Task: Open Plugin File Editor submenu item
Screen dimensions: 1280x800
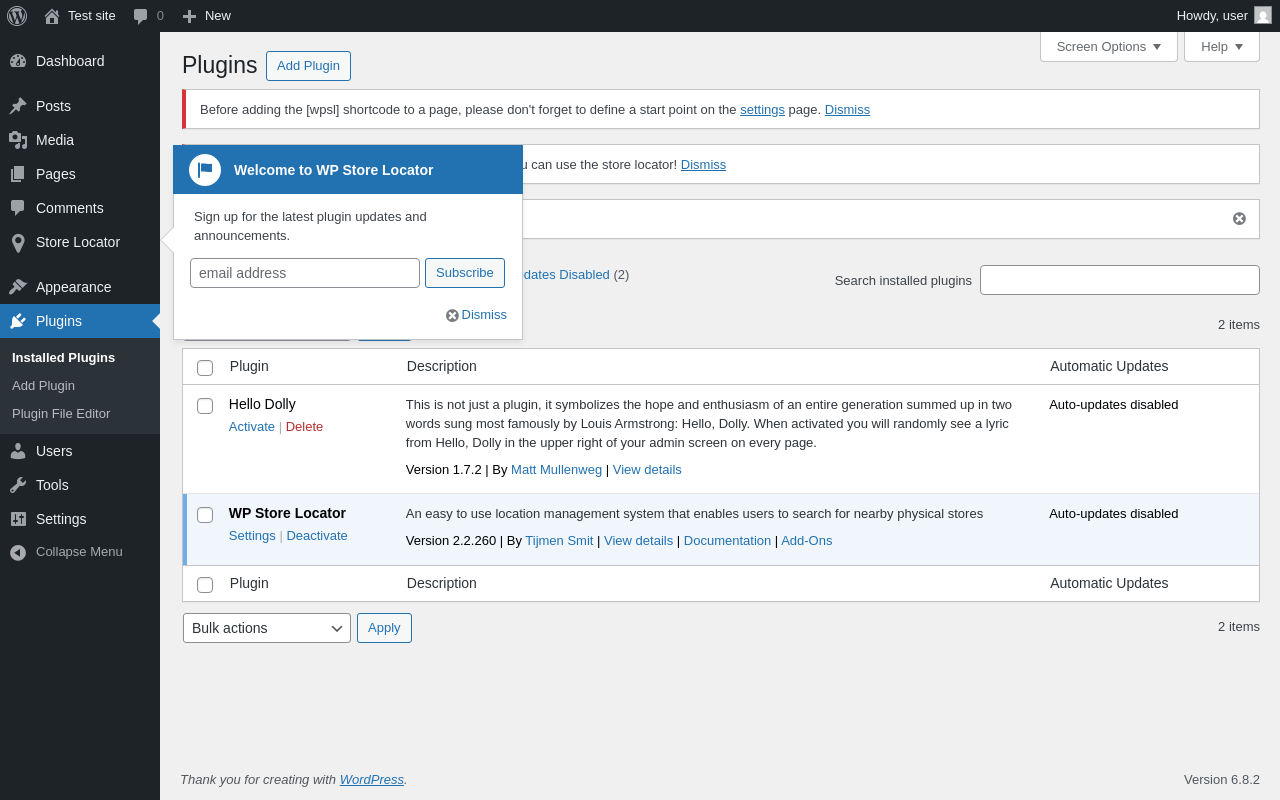Action: 61,413
